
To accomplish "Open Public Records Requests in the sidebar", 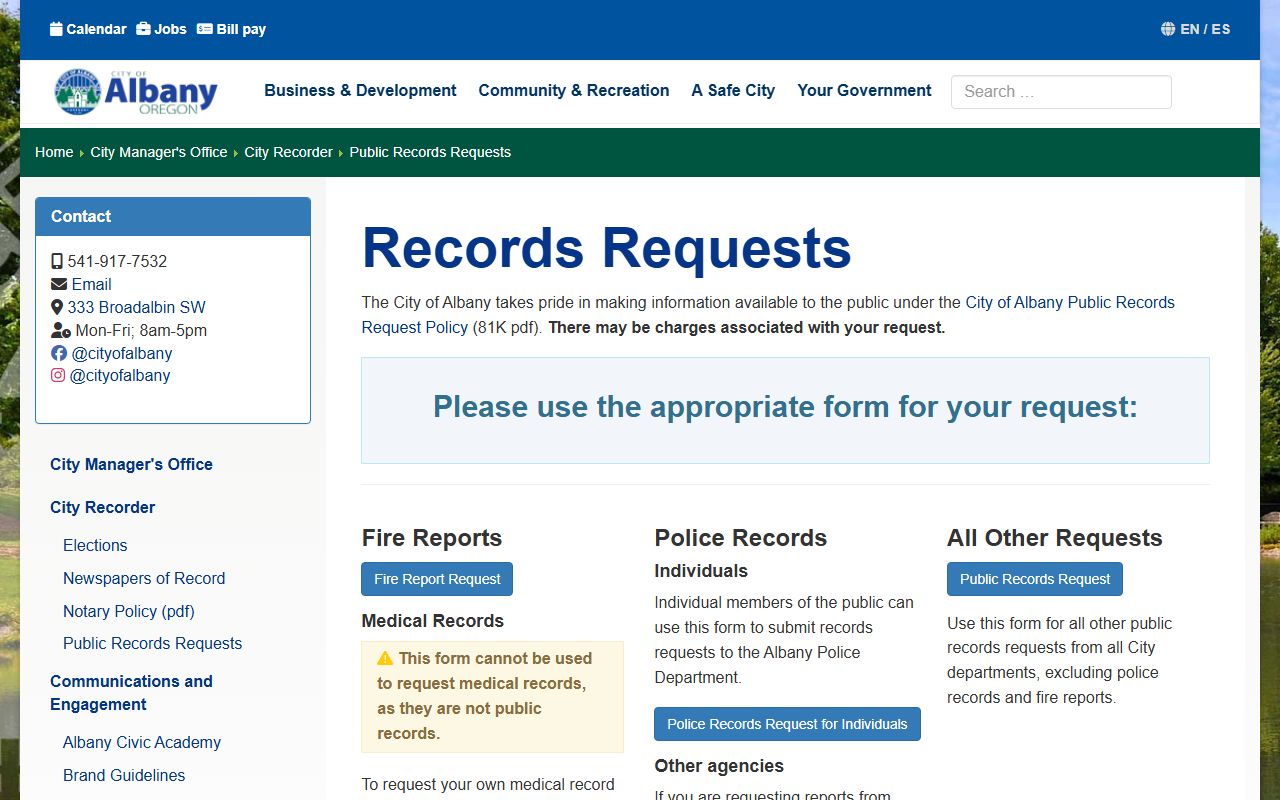I will [x=152, y=643].
